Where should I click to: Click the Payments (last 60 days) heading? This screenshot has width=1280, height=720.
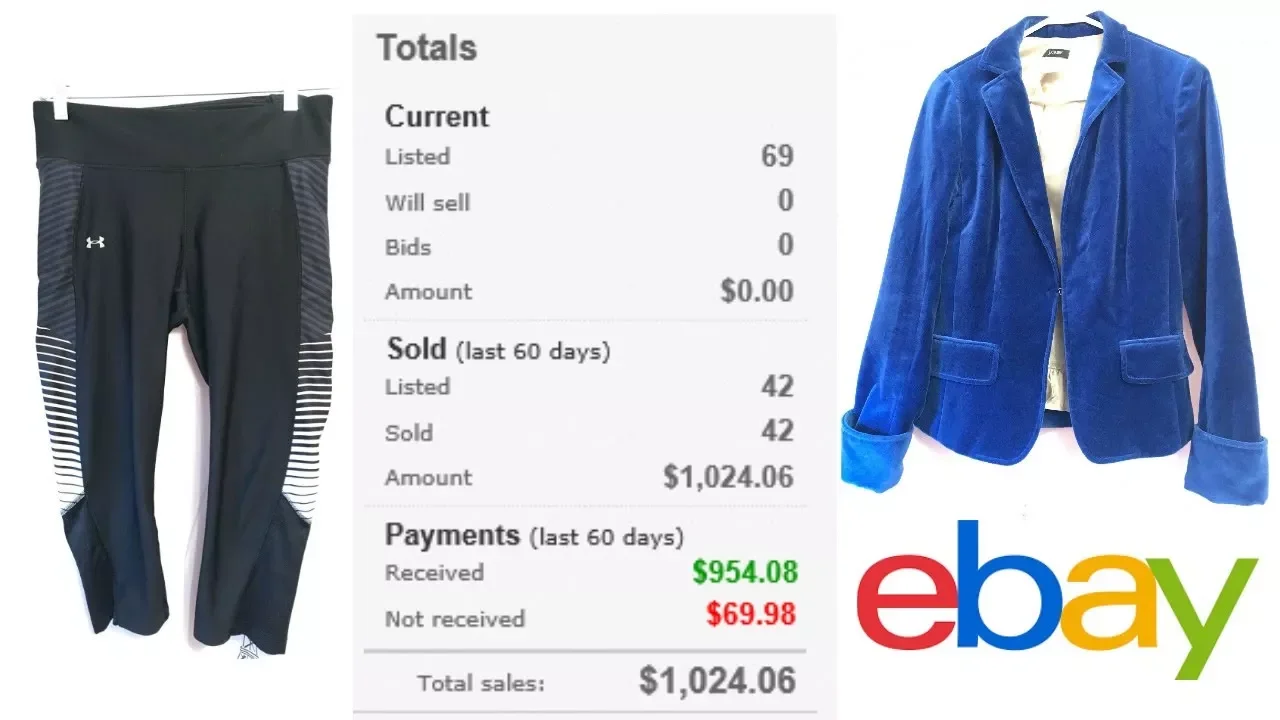click(x=535, y=536)
